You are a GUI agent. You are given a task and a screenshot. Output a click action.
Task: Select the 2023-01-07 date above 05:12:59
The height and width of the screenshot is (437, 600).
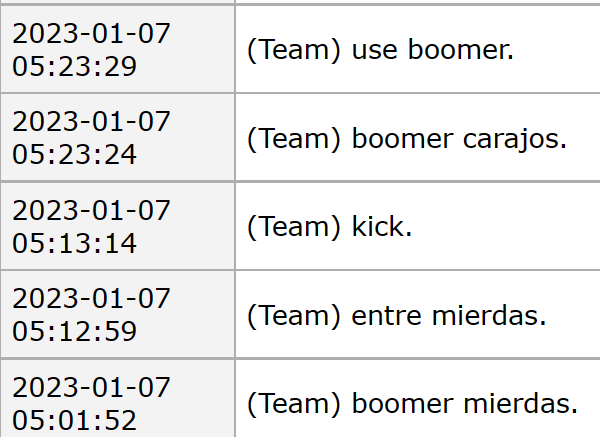(x=91, y=299)
